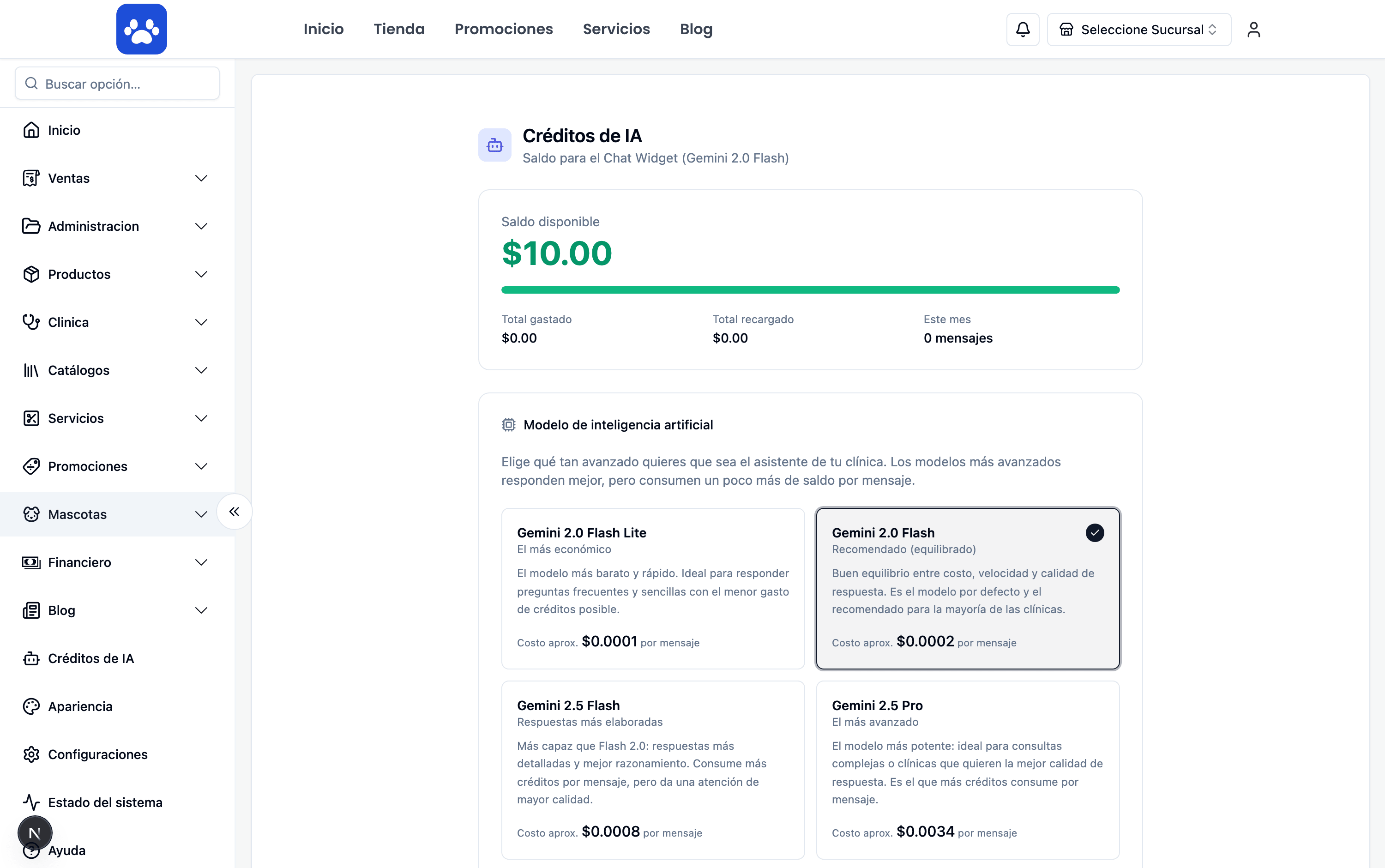
Task: Open Créditos de IA sidebar item
Action: [117, 658]
